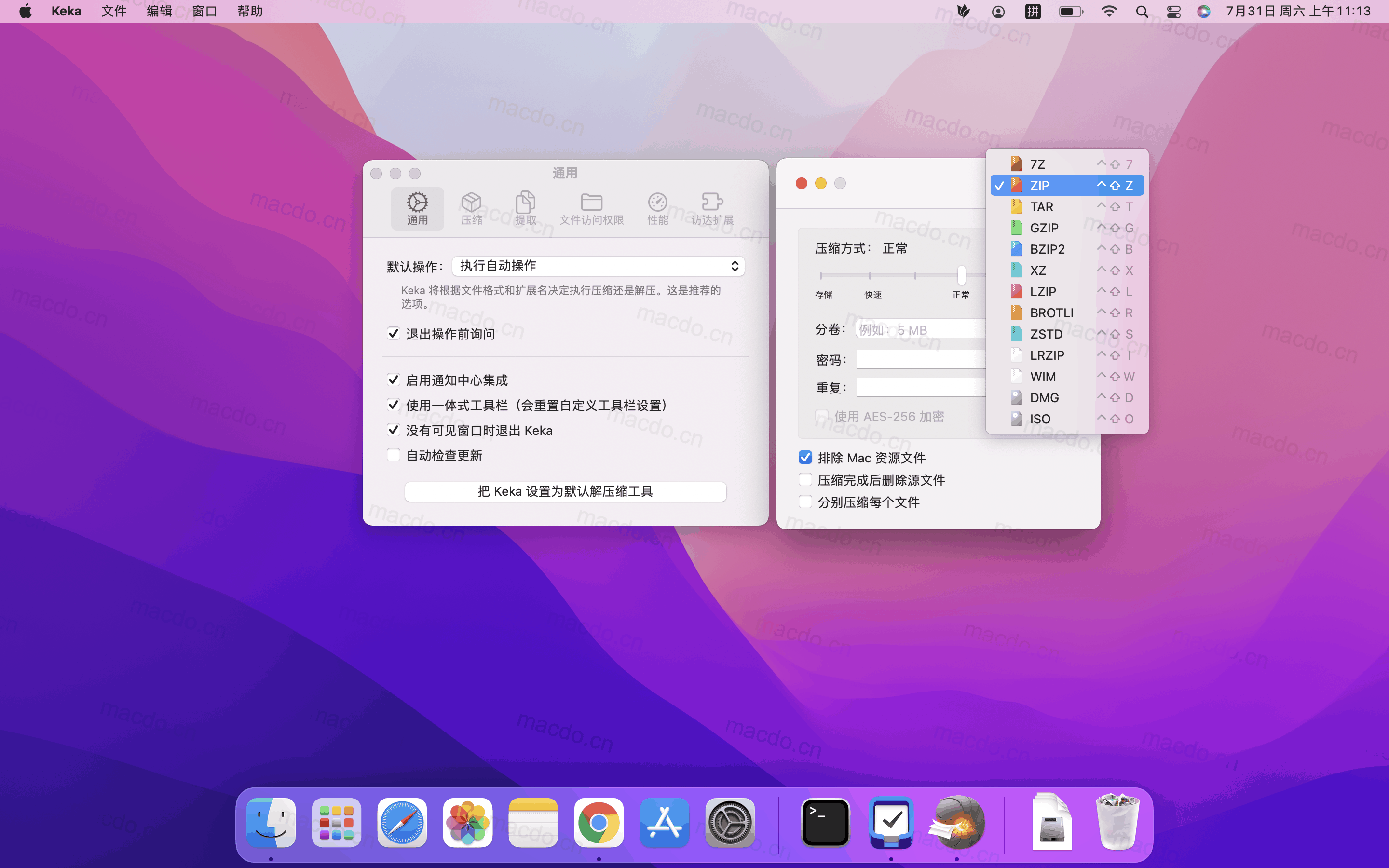Viewport: 1389px width, 868px height.
Task: Choose XZ format from the menu
Action: pyautogui.click(x=1067, y=271)
